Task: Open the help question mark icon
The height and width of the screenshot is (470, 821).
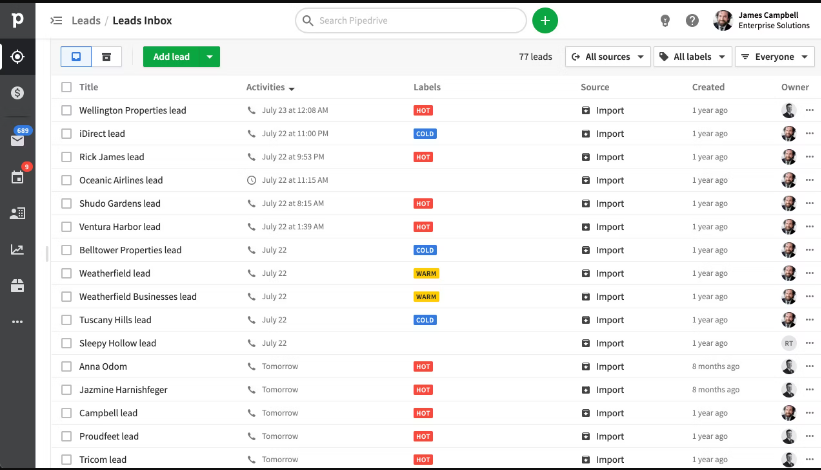Action: (x=692, y=20)
